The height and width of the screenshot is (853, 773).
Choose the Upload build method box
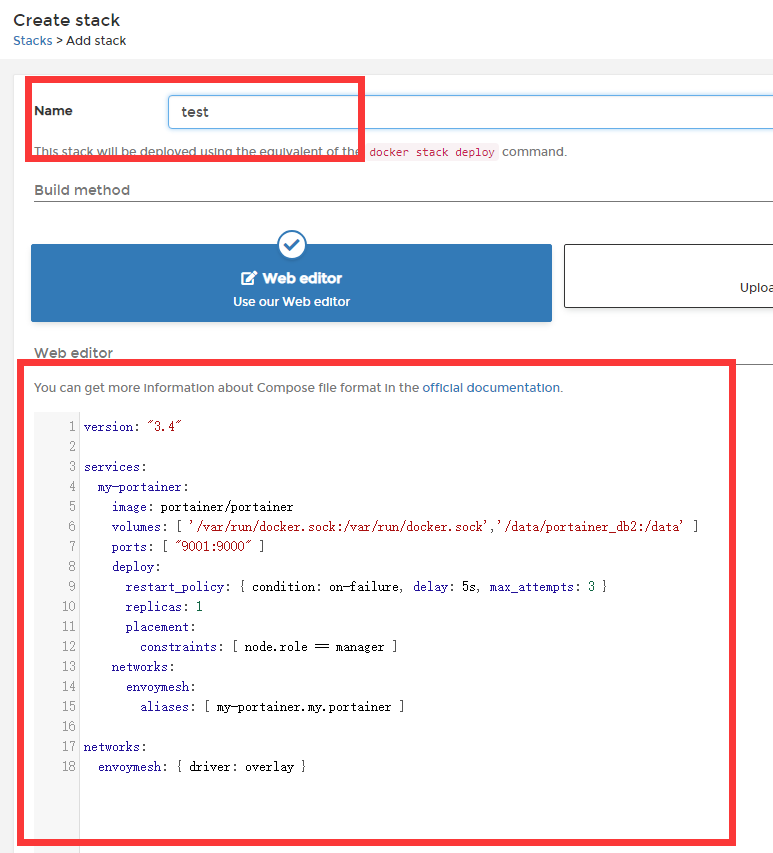pyautogui.click(x=669, y=276)
